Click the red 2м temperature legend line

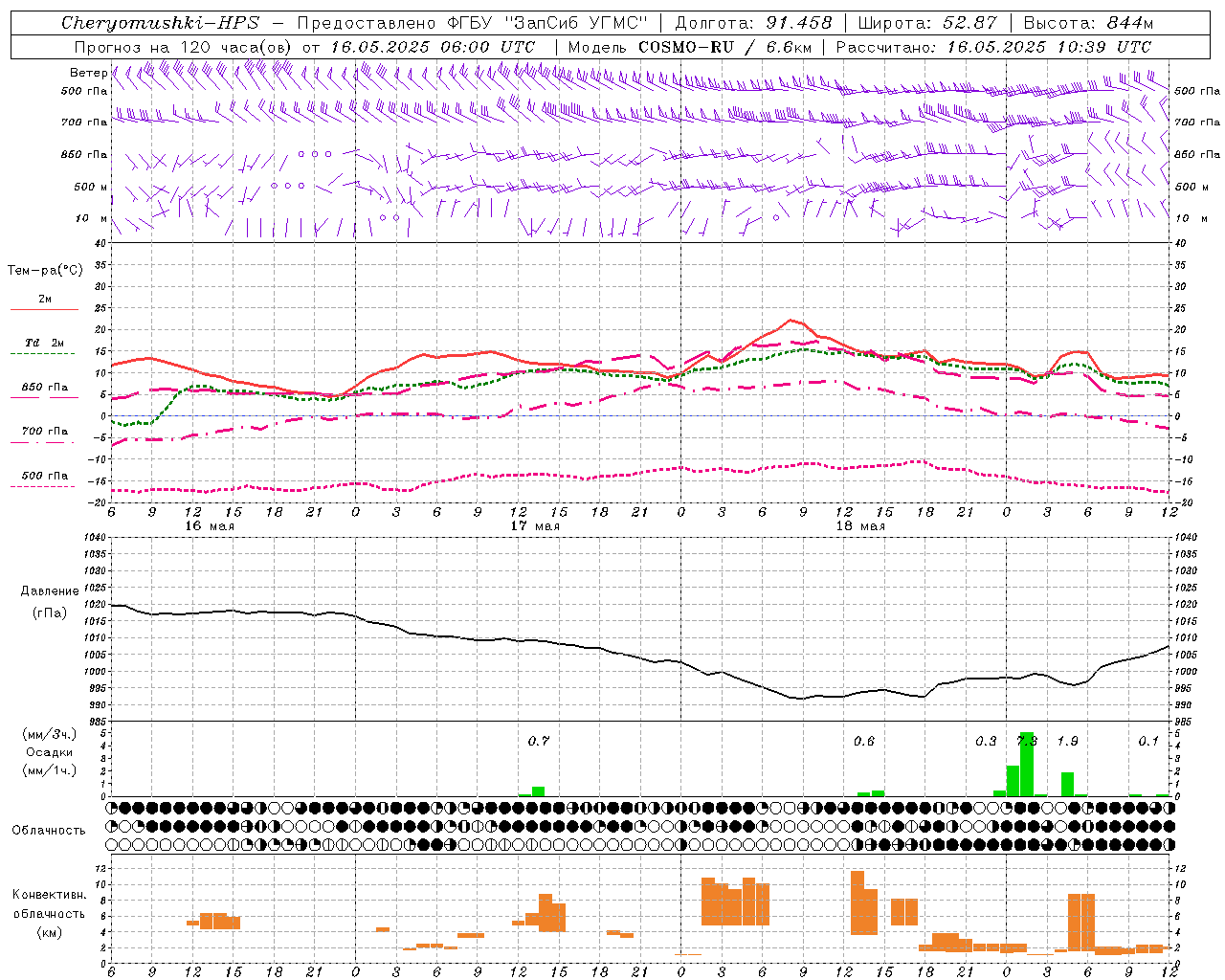coord(44,309)
